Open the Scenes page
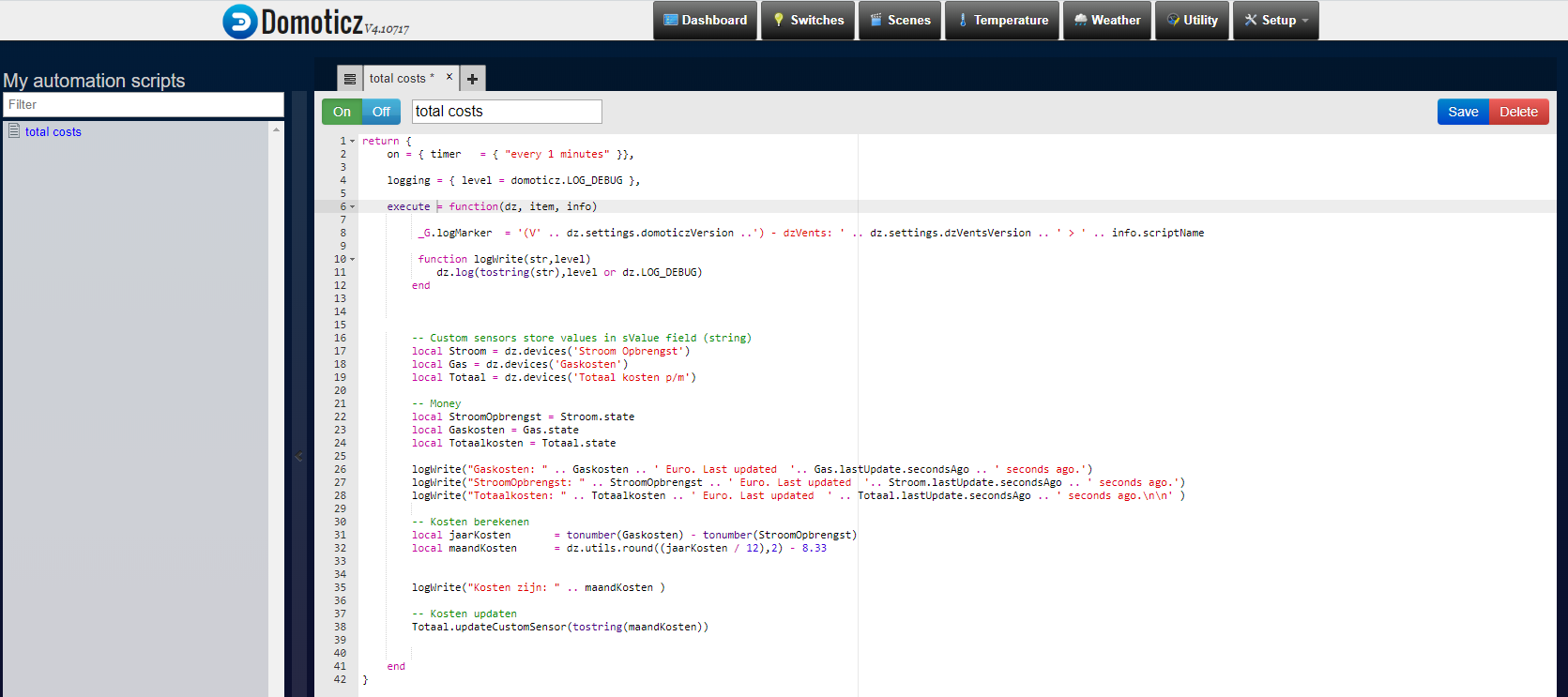This screenshot has width=1568, height=697. point(900,21)
